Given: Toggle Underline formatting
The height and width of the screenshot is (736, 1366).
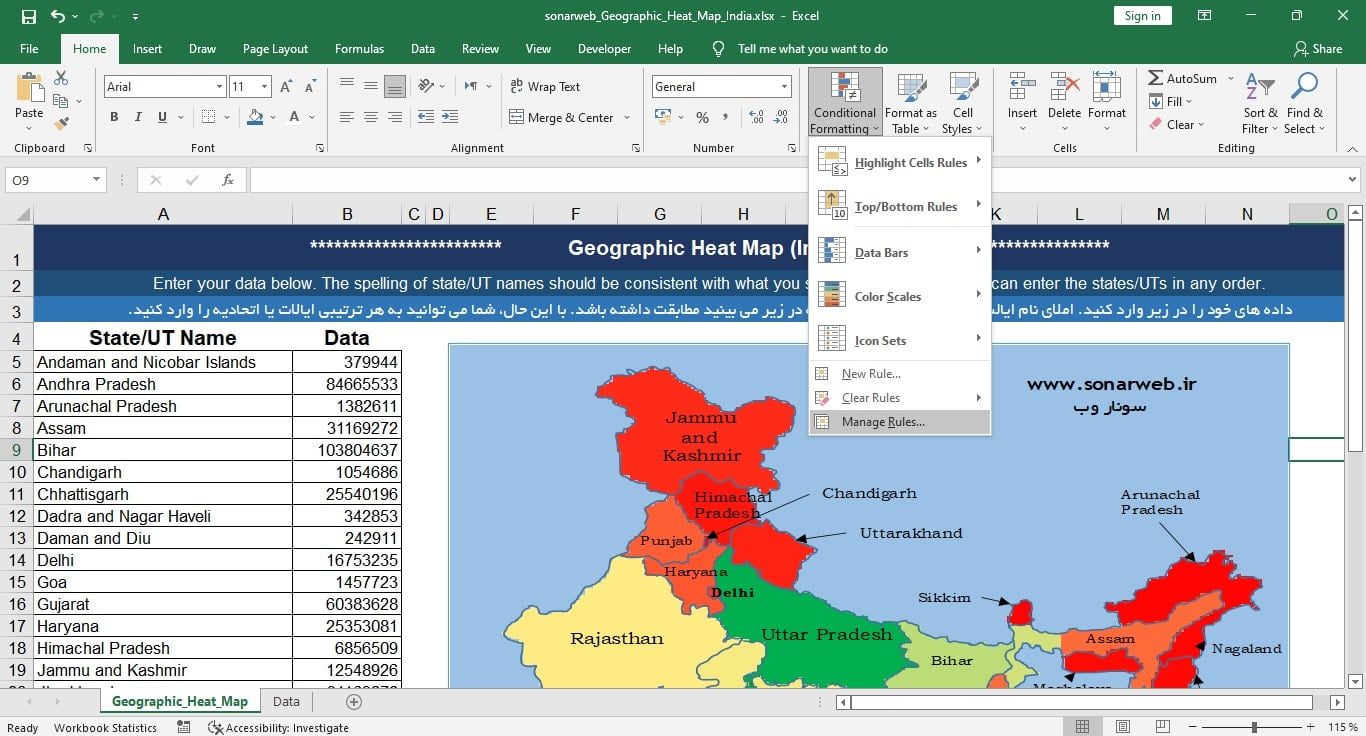Looking at the screenshot, I should point(162,117).
